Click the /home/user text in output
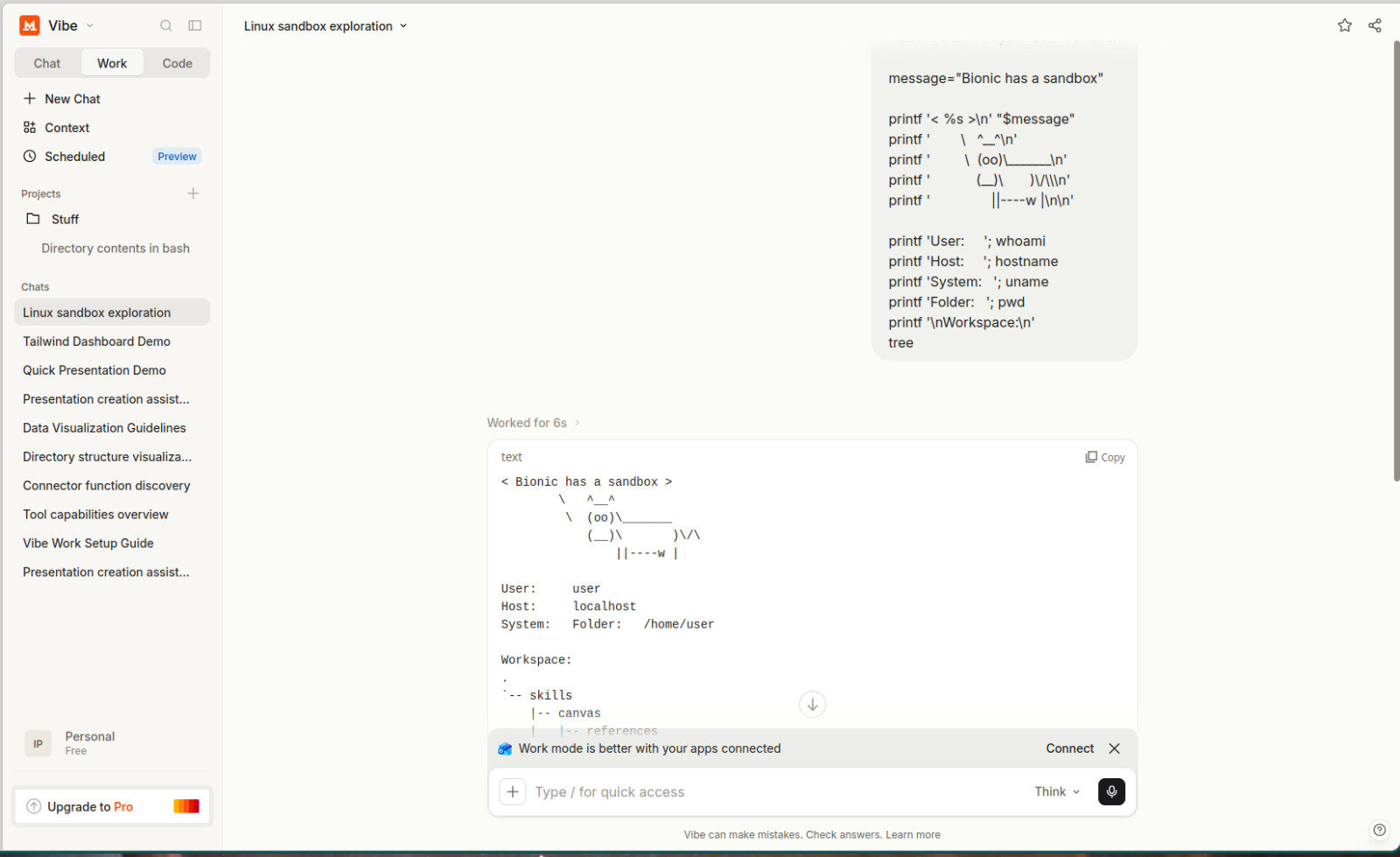 679,624
